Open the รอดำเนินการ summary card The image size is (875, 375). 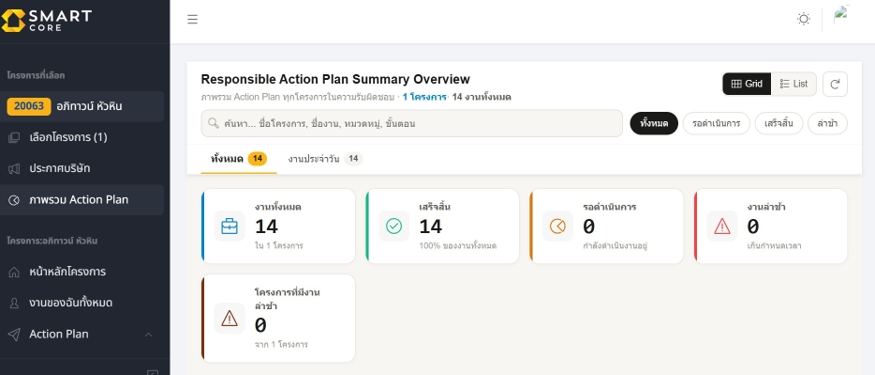coord(606,226)
